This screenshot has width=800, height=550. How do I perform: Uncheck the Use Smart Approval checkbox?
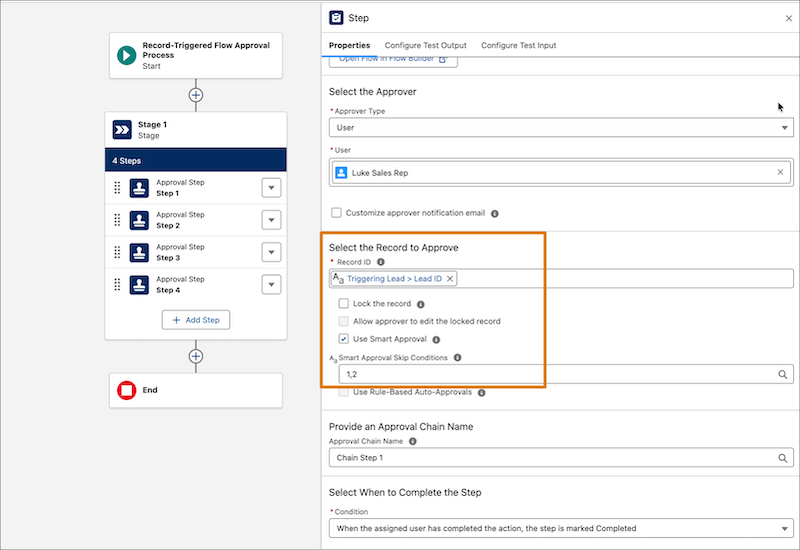pos(343,339)
